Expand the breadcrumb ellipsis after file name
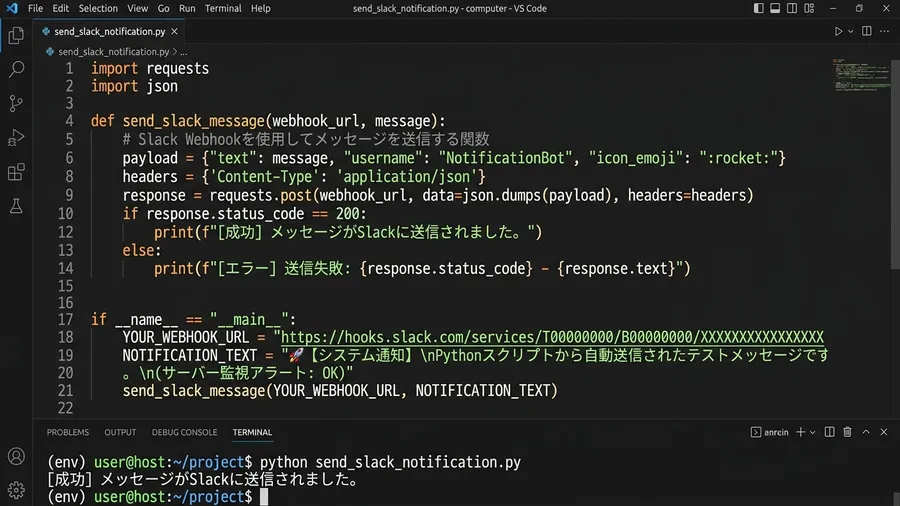Image resolution: width=900 pixels, height=506 pixels. [184, 52]
